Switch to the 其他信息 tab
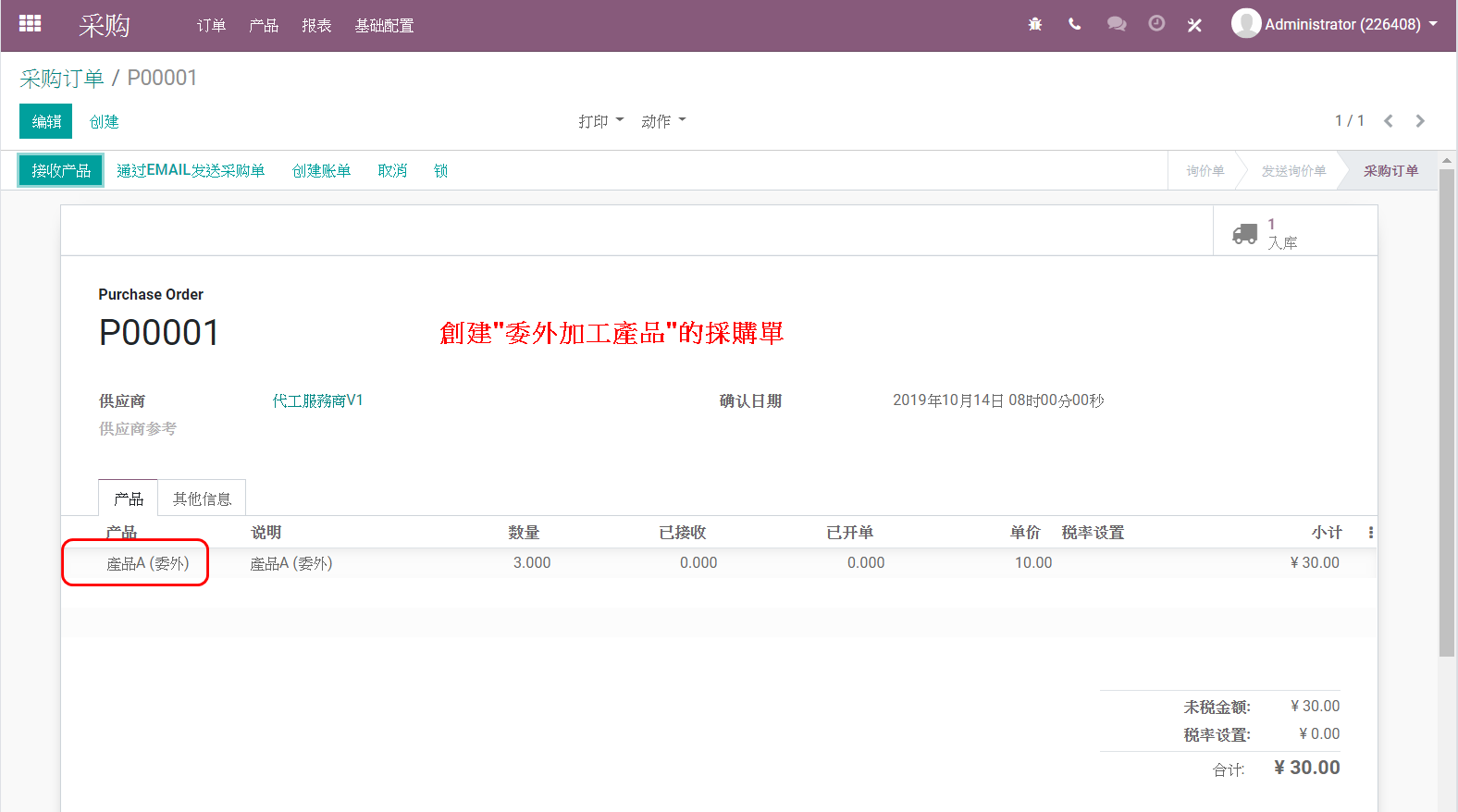 coord(202,498)
